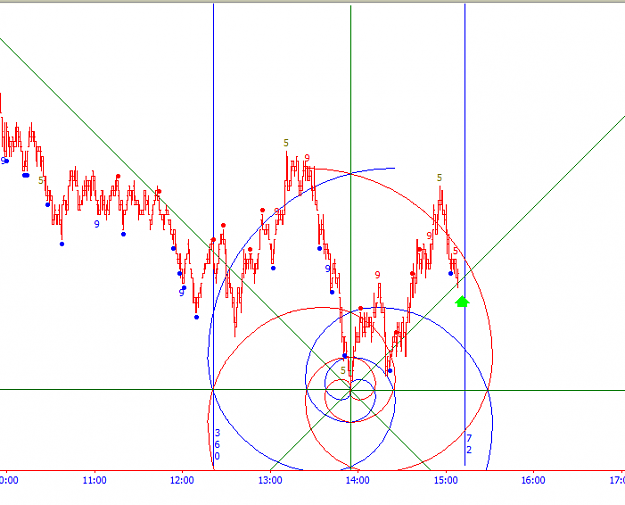Click the green up-arrow signal marker
This screenshot has height=505, width=625.
tap(462, 301)
